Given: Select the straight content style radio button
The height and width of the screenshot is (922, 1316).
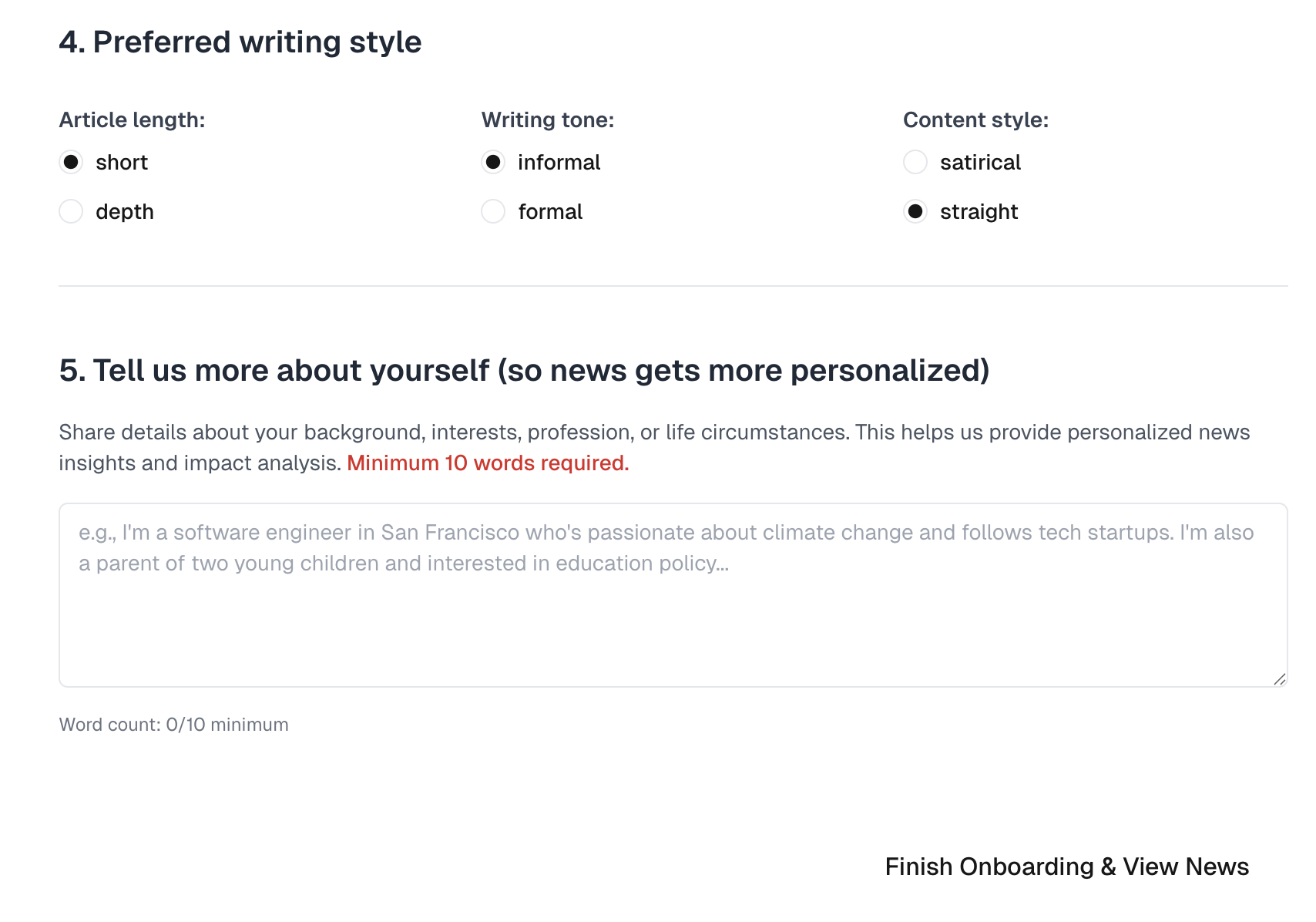Looking at the screenshot, I should click(x=915, y=212).
